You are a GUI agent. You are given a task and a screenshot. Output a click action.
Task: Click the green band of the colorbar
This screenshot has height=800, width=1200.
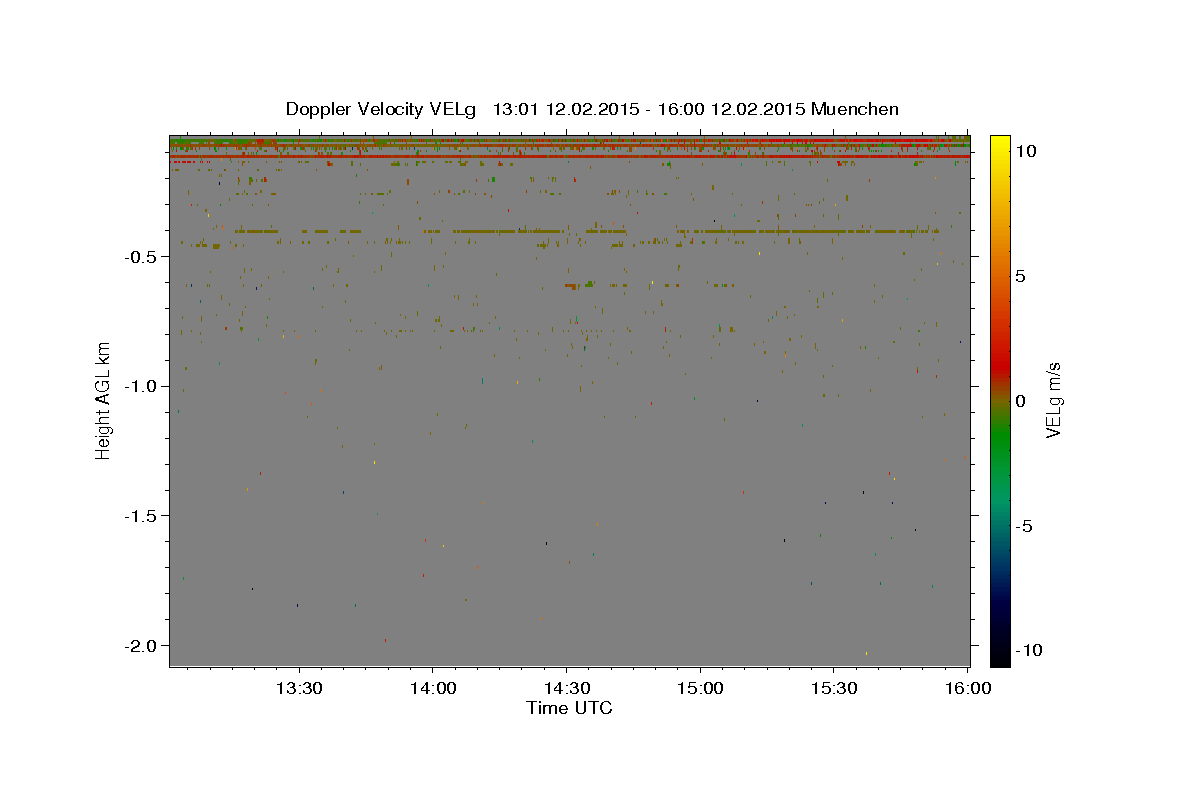pyautogui.click(x=999, y=435)
